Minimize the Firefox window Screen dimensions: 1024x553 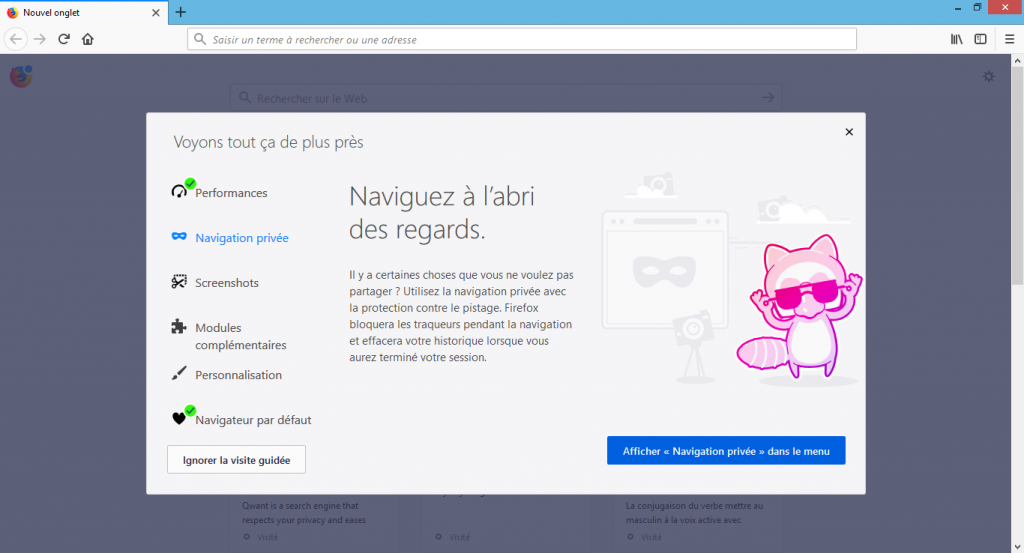coord(958,8)
